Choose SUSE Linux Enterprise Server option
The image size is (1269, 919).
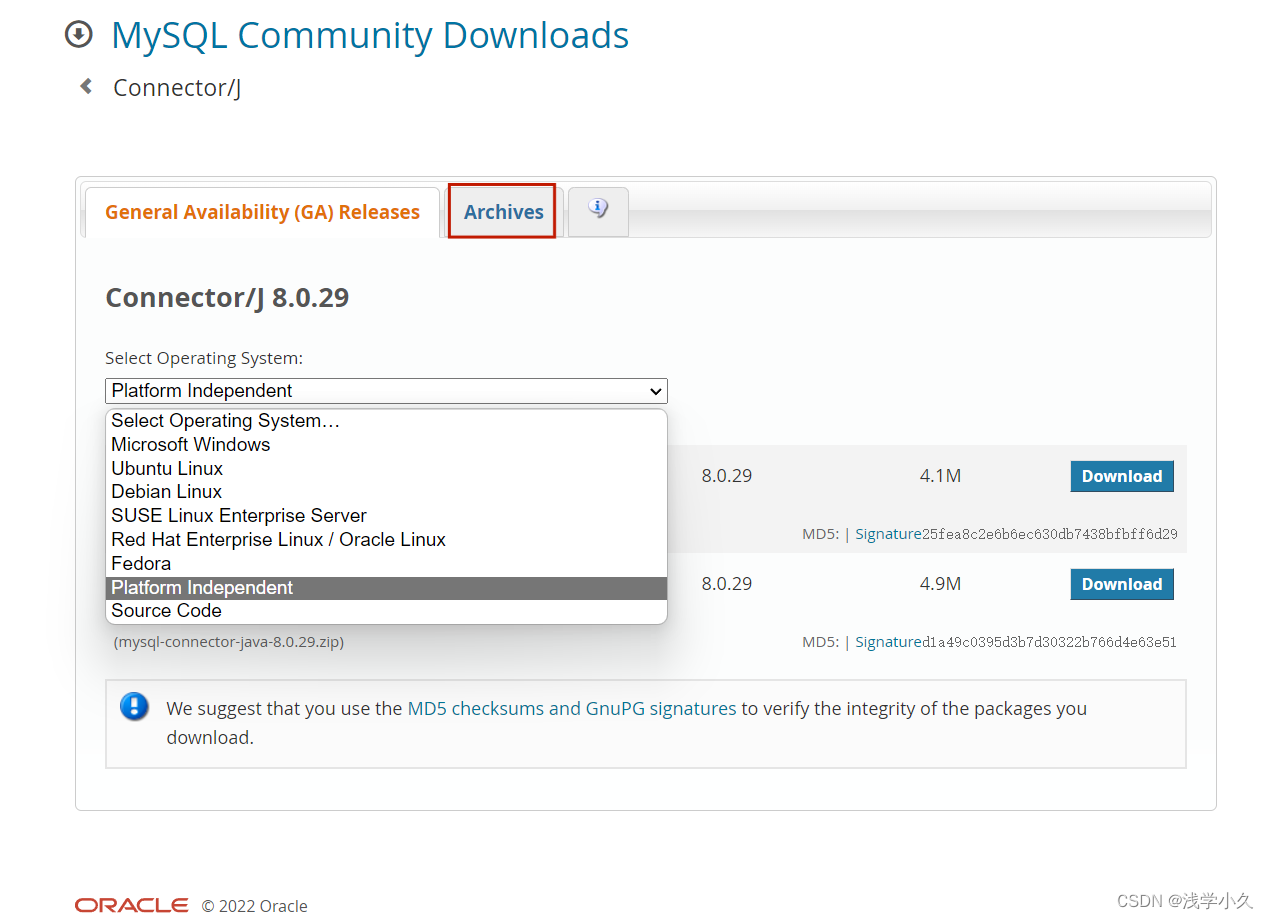(x=386, y=516)
